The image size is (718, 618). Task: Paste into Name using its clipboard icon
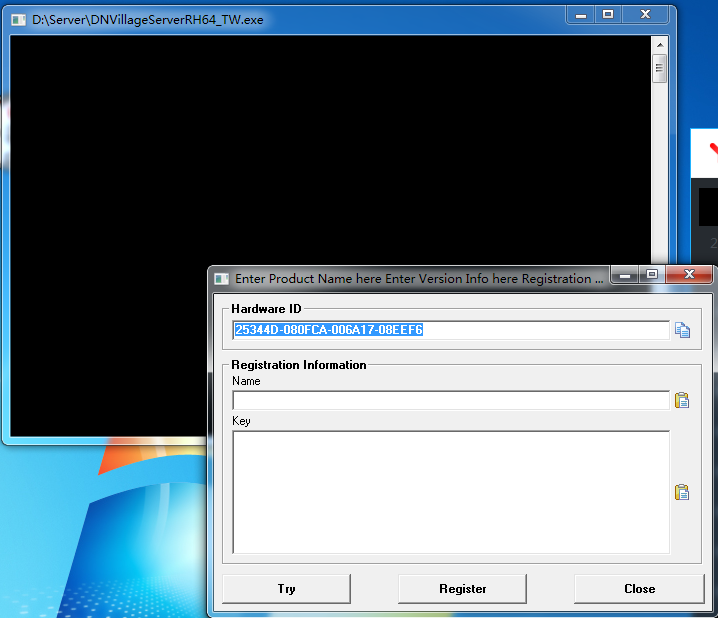[682, 400]
